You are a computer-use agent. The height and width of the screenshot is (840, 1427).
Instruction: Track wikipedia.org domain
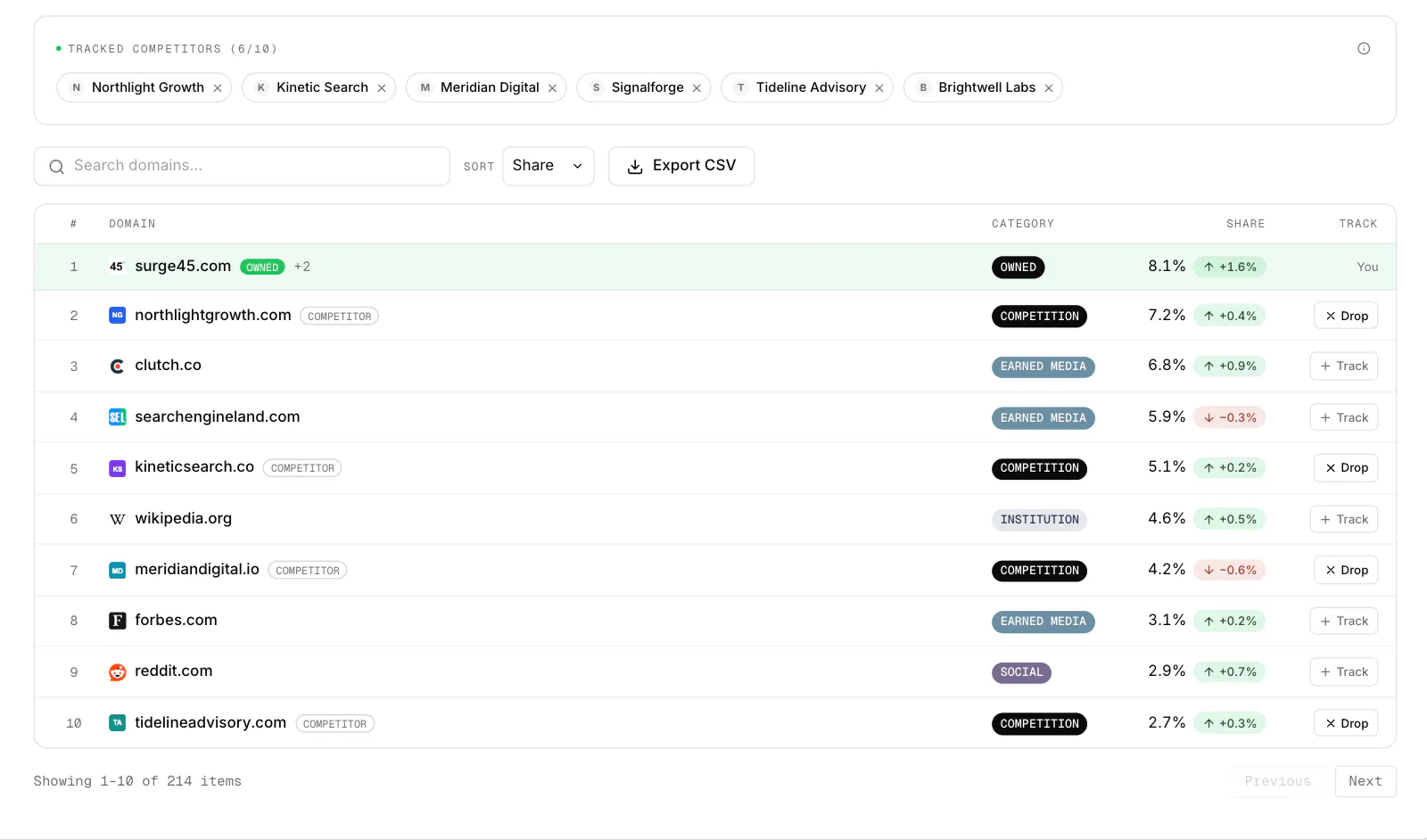click(x=1344, y=519)
